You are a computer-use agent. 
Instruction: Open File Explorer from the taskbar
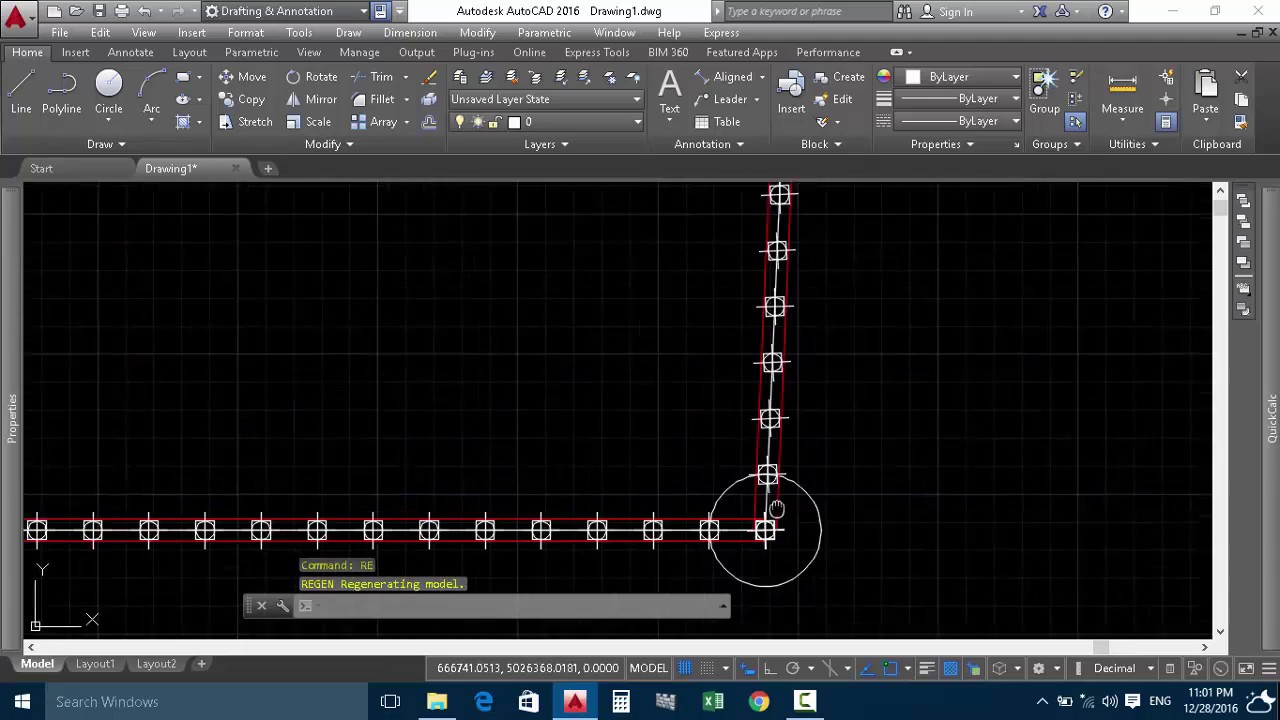coord(437,701)
